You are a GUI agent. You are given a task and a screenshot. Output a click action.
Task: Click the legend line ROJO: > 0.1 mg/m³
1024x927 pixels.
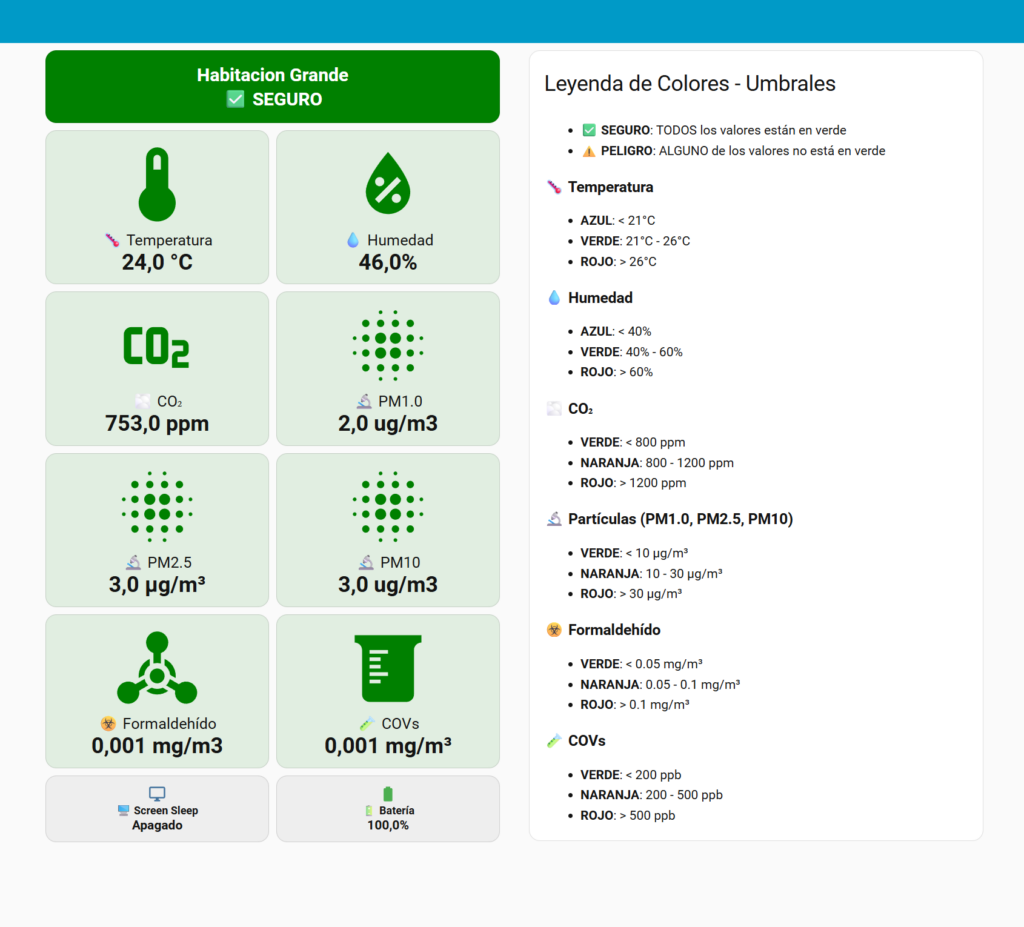pos(635,705)
